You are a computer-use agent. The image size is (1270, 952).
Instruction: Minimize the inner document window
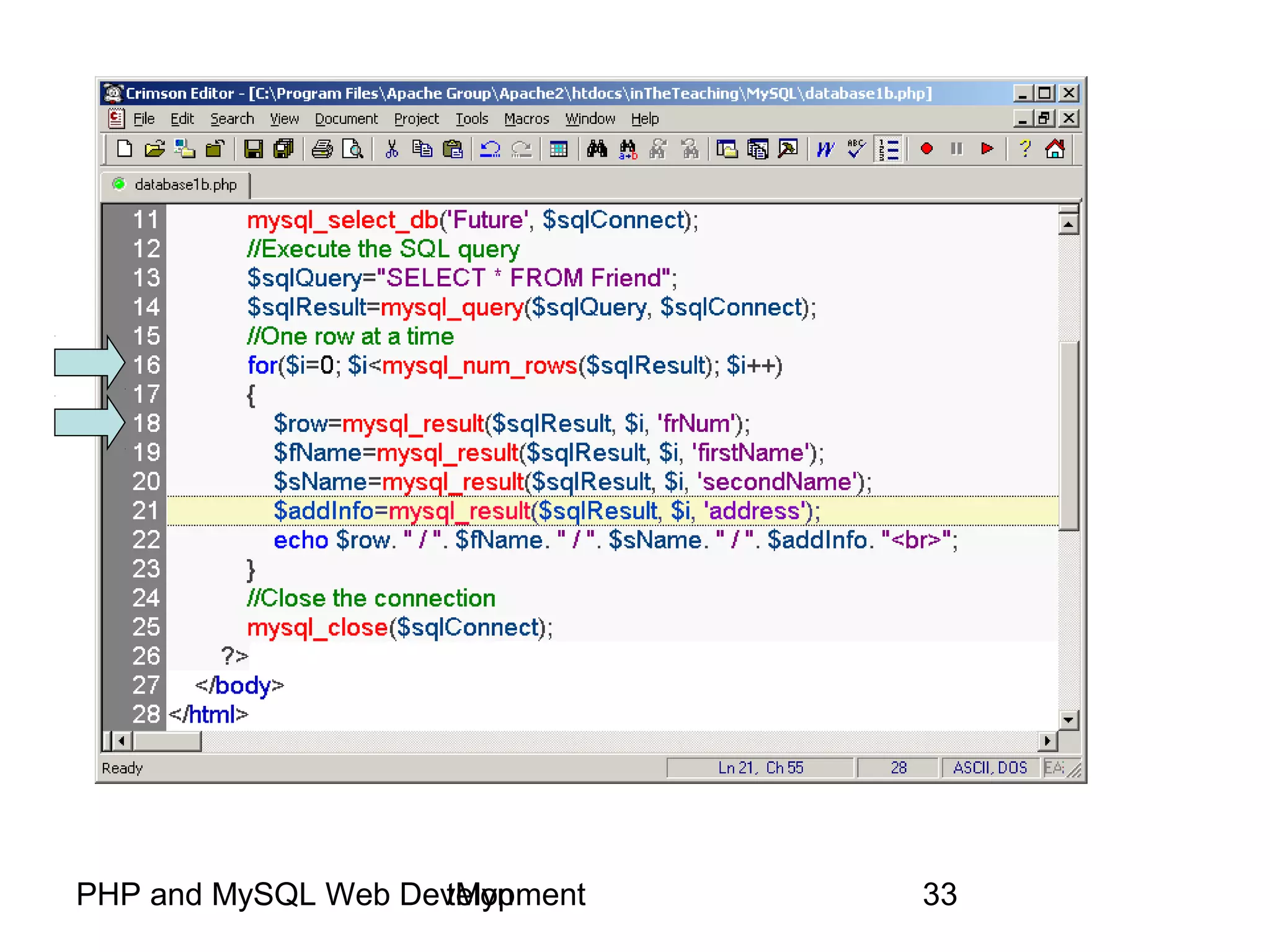click(1023, 118)
